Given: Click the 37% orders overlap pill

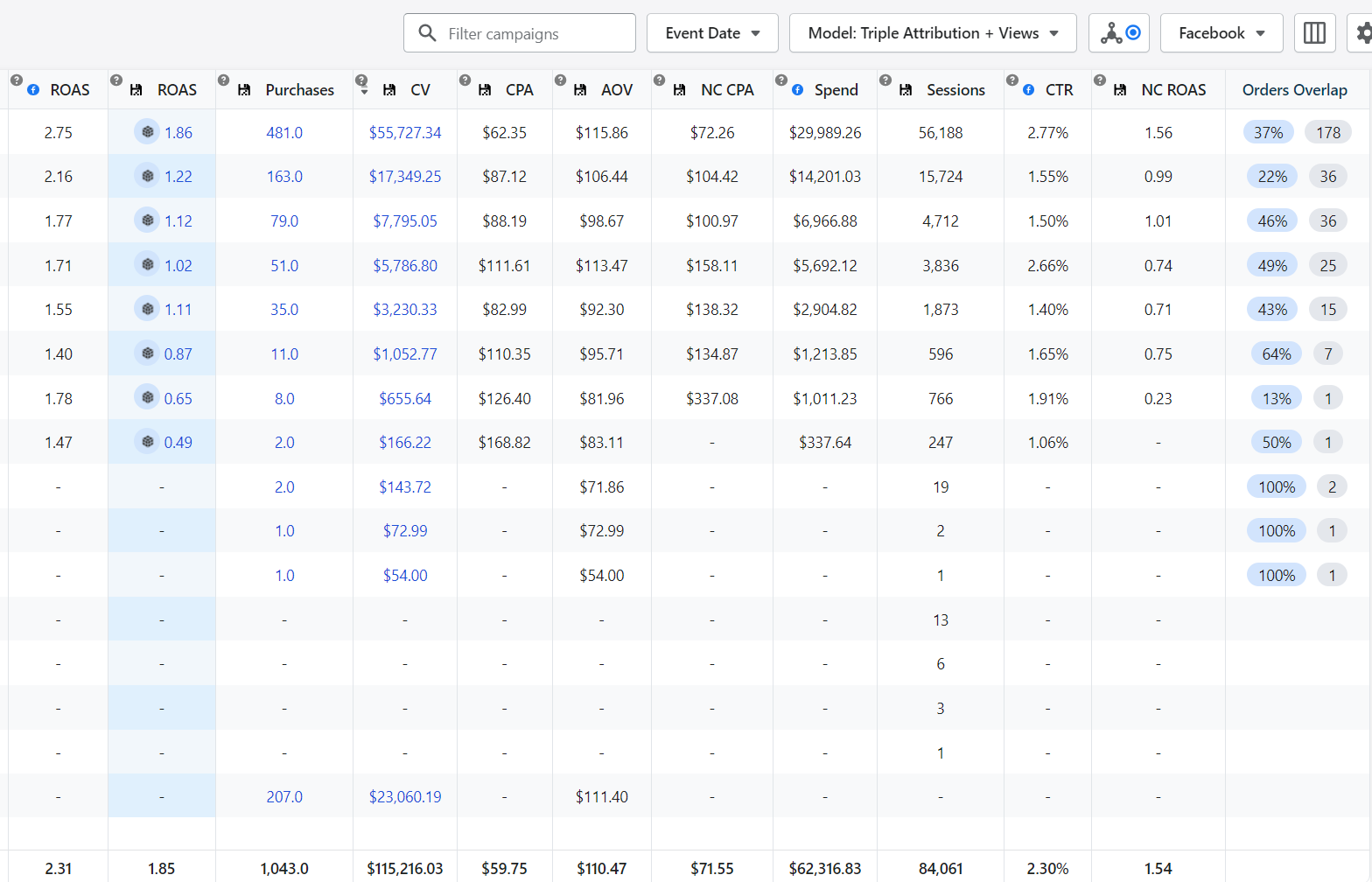Looking at the screenshot, I should [1269, 132].
